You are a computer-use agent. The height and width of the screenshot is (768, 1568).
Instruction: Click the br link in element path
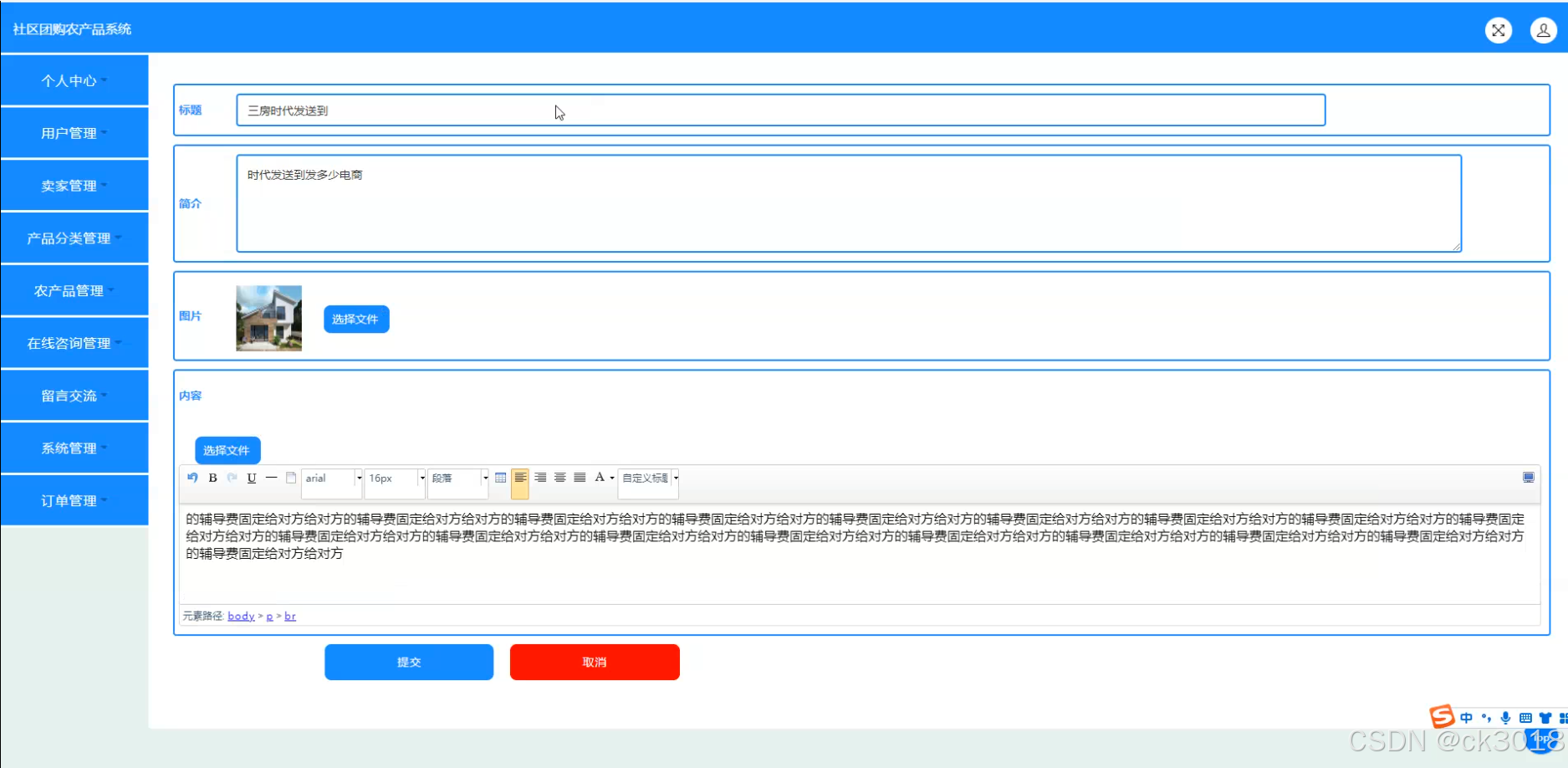[x=290, y=616]
